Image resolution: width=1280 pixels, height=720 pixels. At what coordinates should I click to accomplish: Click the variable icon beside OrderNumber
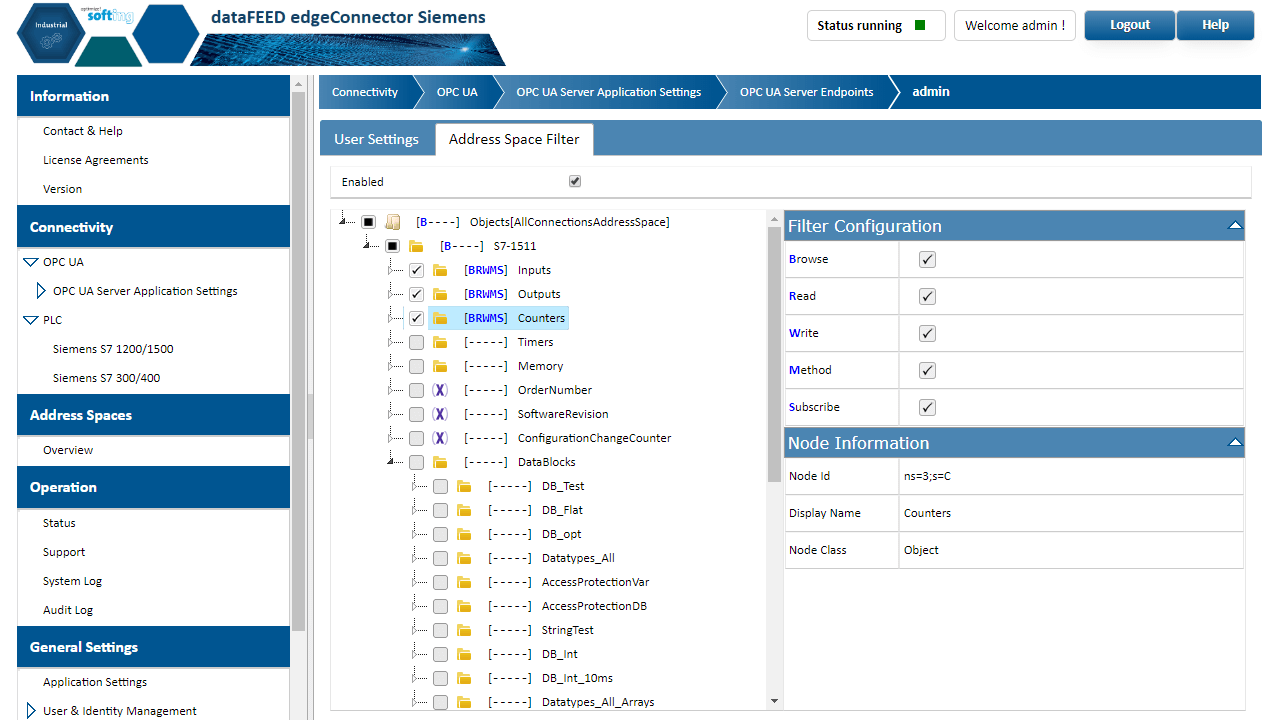click(x=440, y=390)
